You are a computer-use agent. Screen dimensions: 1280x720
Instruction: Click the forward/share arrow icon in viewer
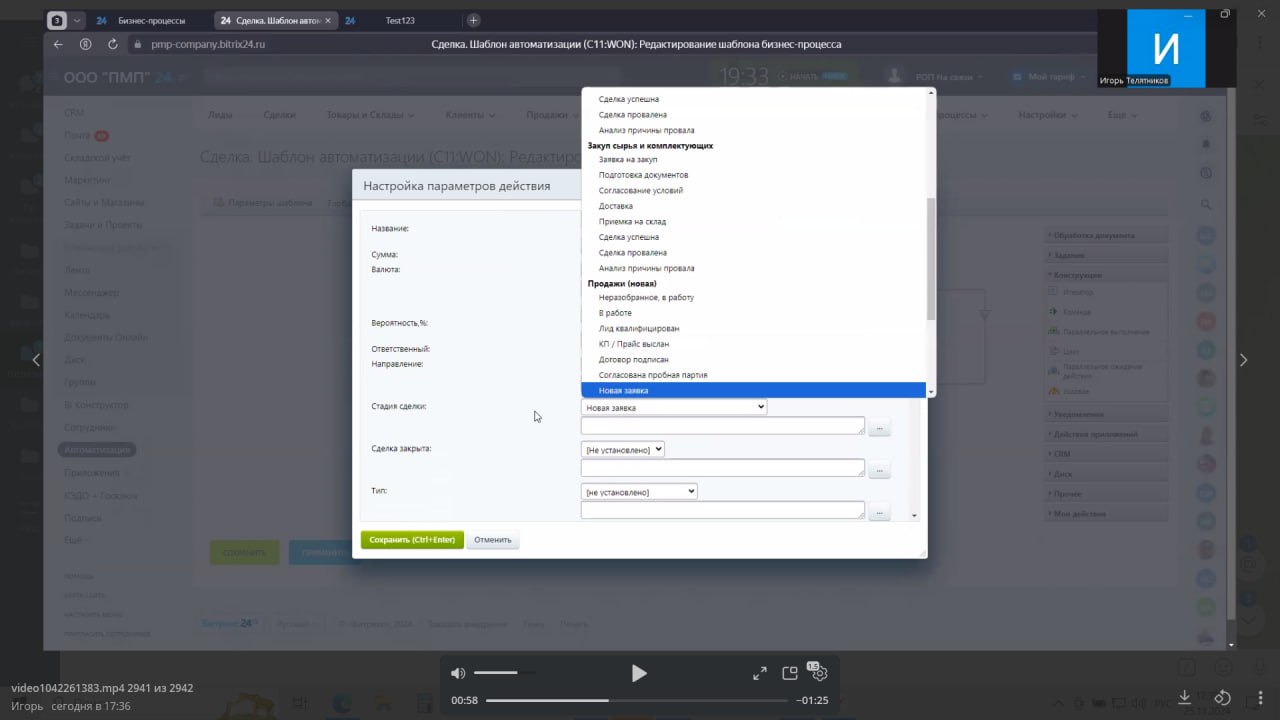(x=1222, y=697)
